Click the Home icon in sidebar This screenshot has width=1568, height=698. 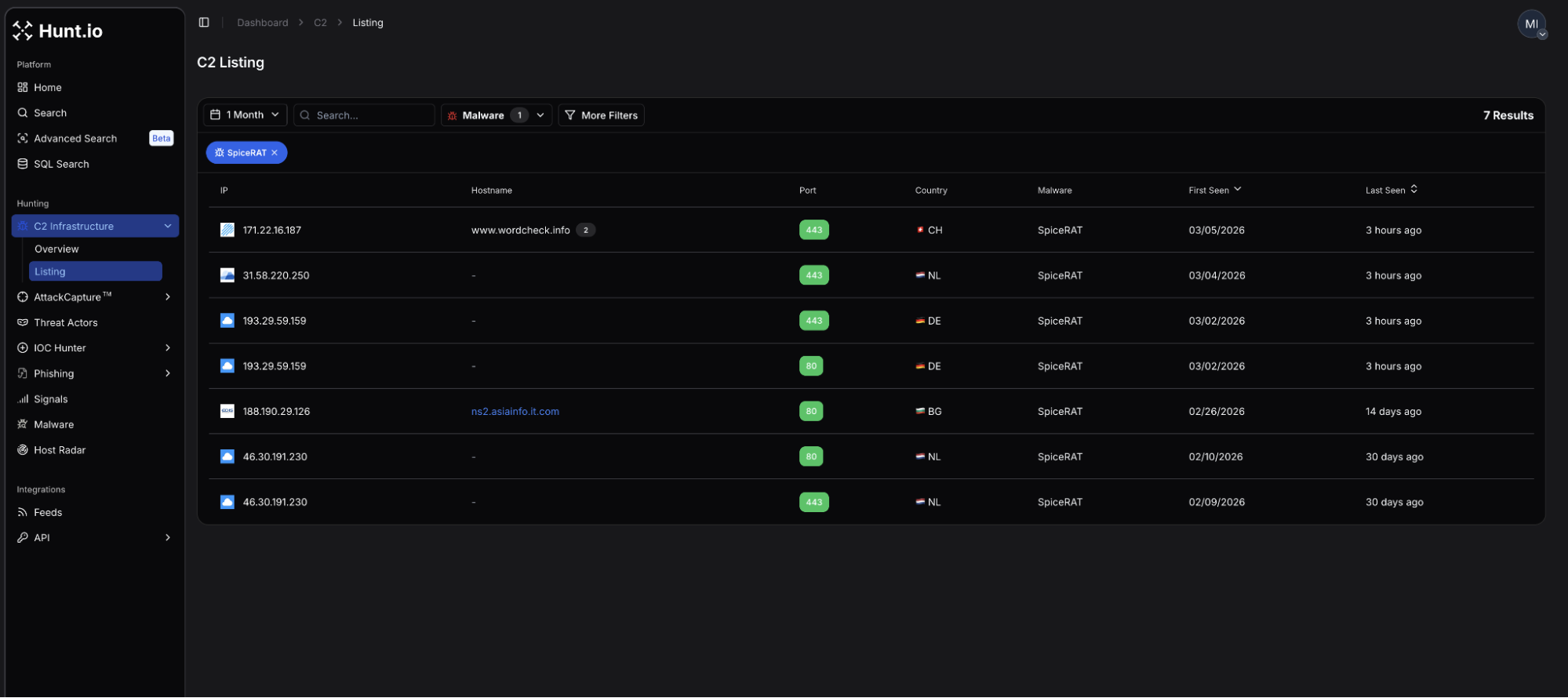pos(23,87)
